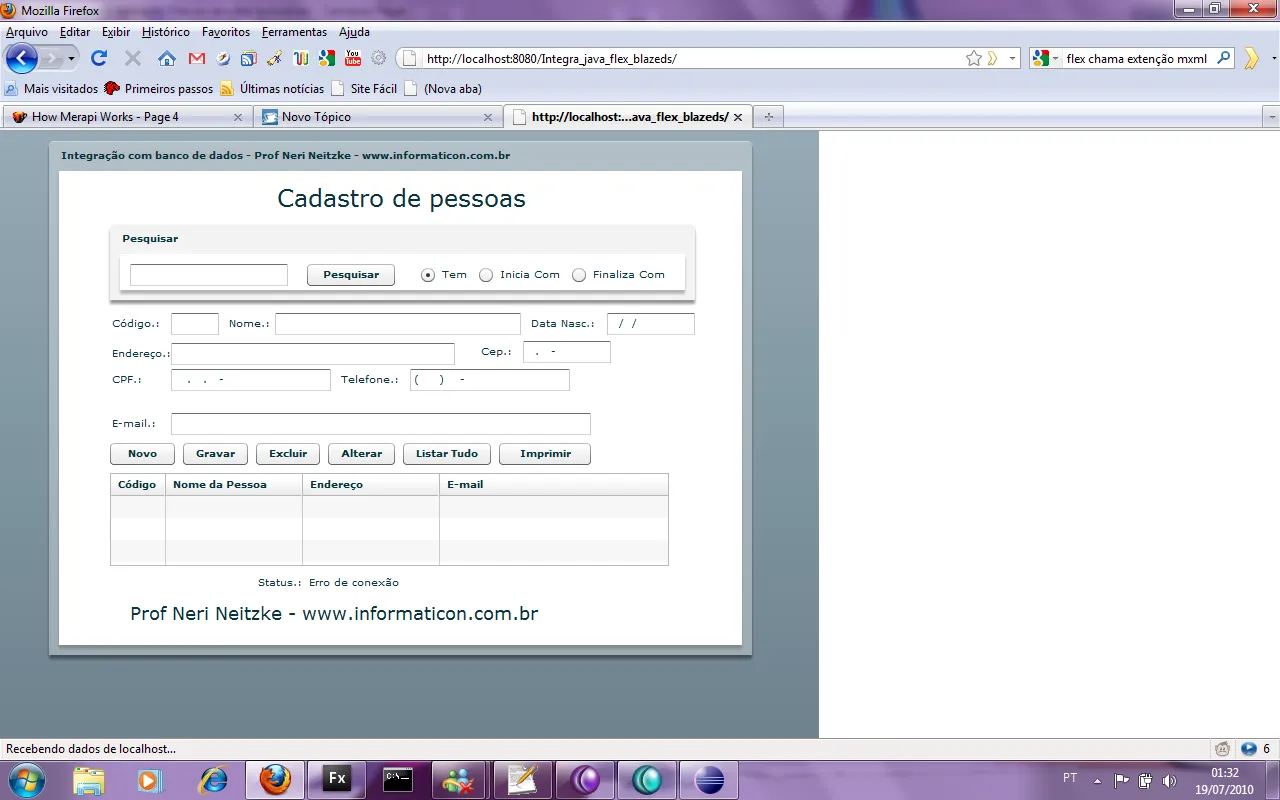Open the Ferramentas menu

coord(294,32)
